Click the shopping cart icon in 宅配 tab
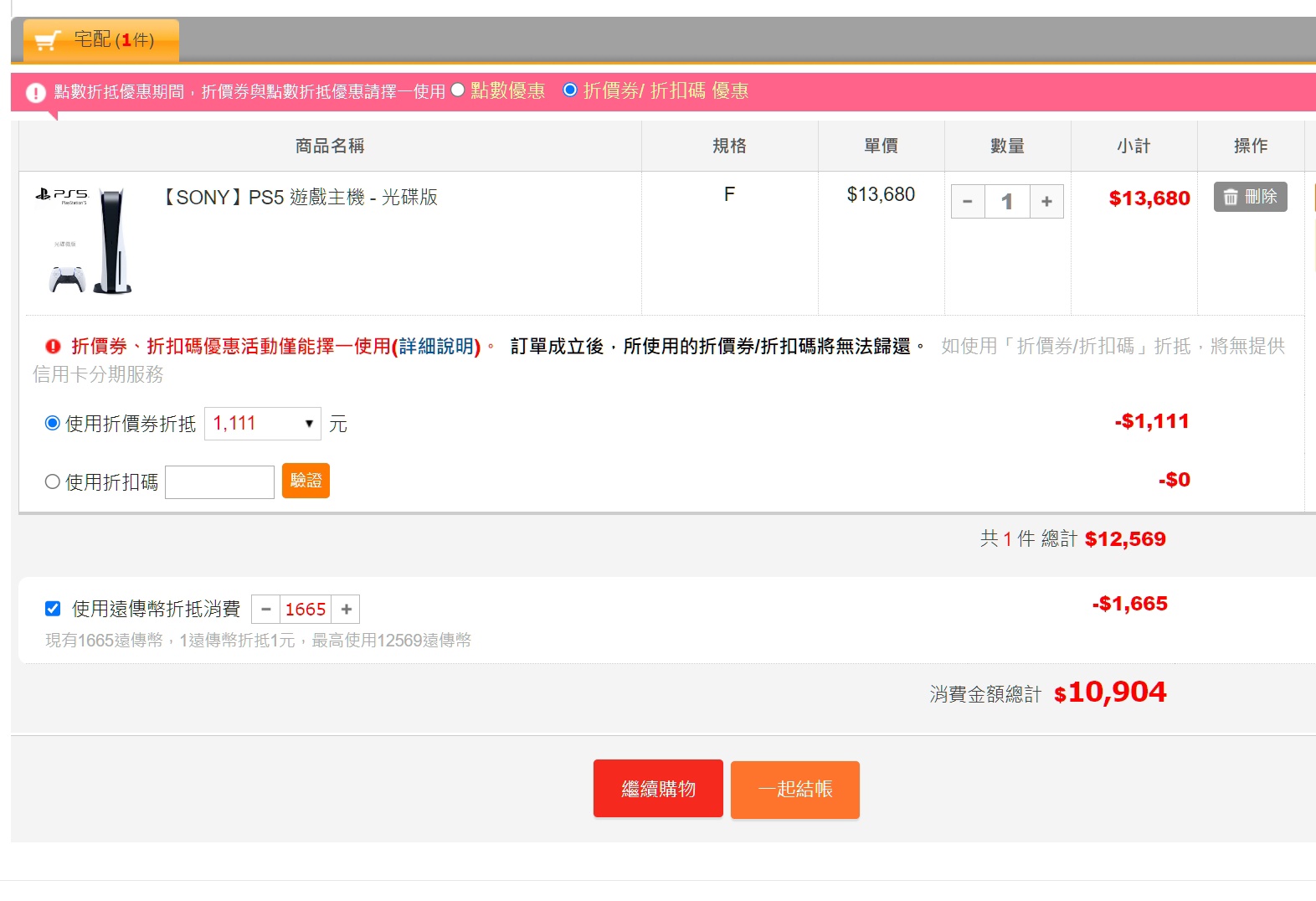Viewport: 1316px width, 901px height. (x=49, y=40)
